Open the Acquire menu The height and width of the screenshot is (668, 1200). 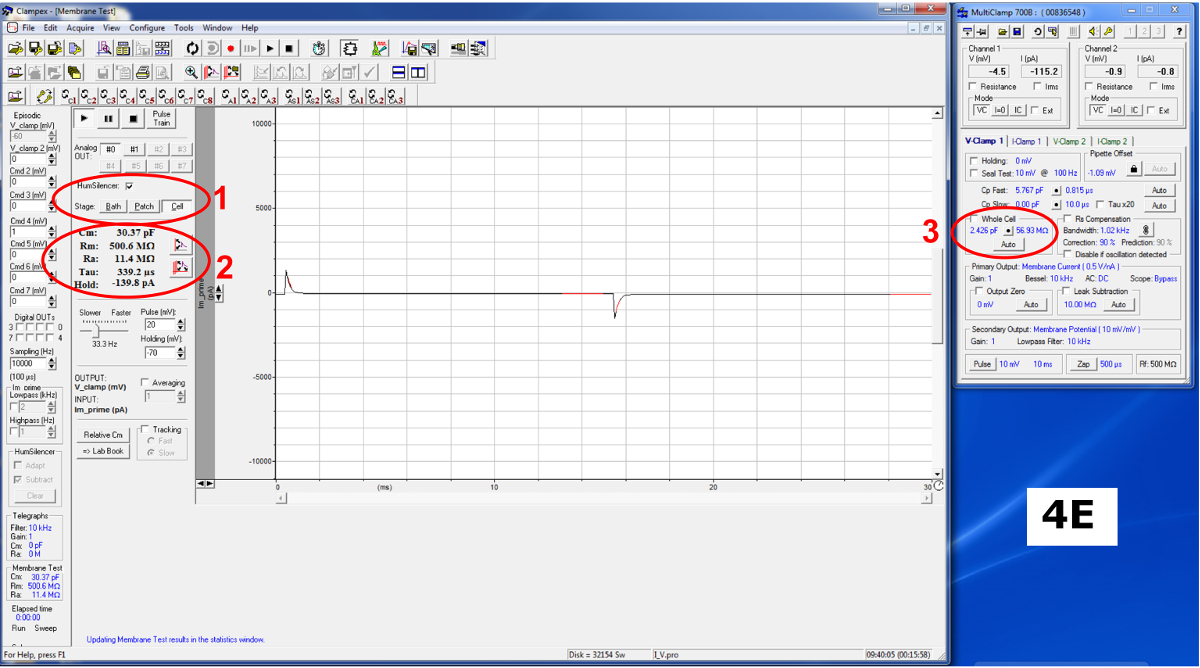pos(80,28)
